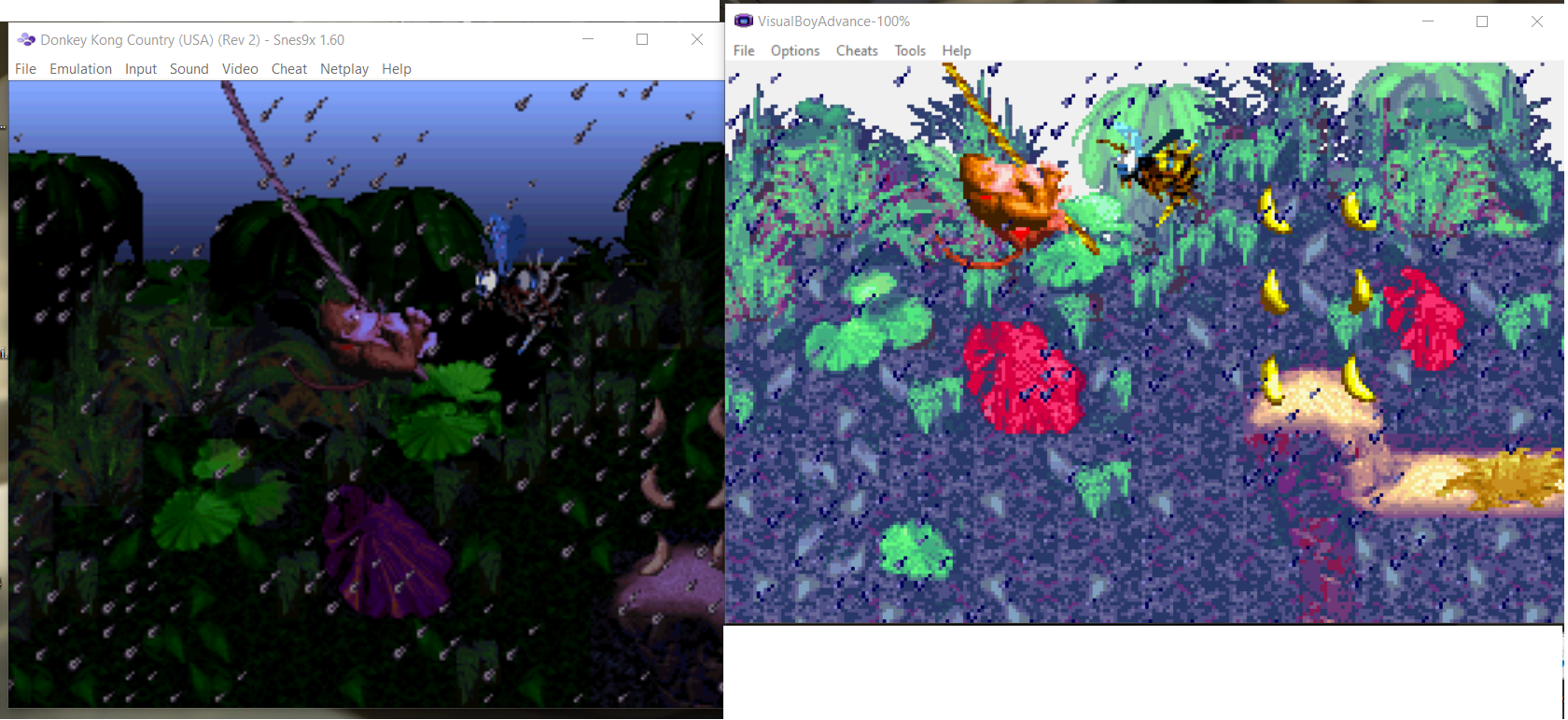Click the Snes9x app icon in title bar
Image resolution: width=1568 pixels, height=720 pixels.
26,39
